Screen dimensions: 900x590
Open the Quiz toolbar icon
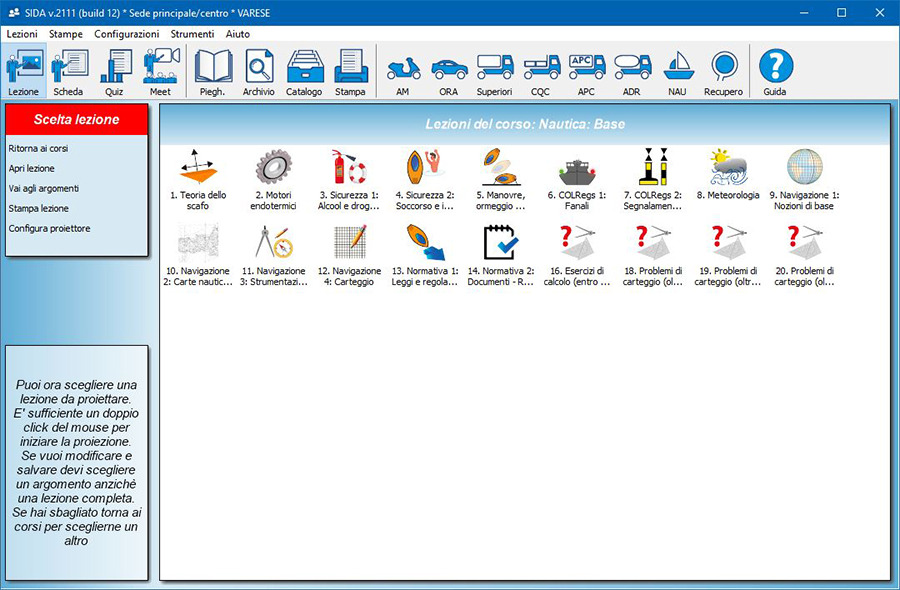coord(115,72)
